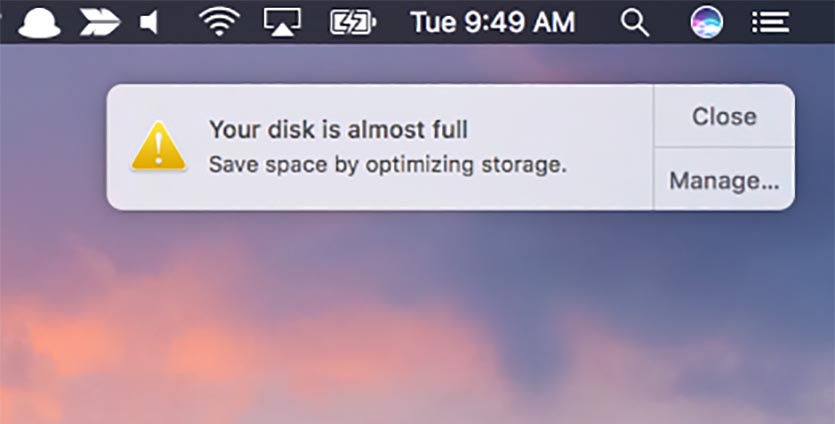Click the yellow warning triangle icon
Image resolution: width=835 pixels, height=424 pixels.
[158, 148]
